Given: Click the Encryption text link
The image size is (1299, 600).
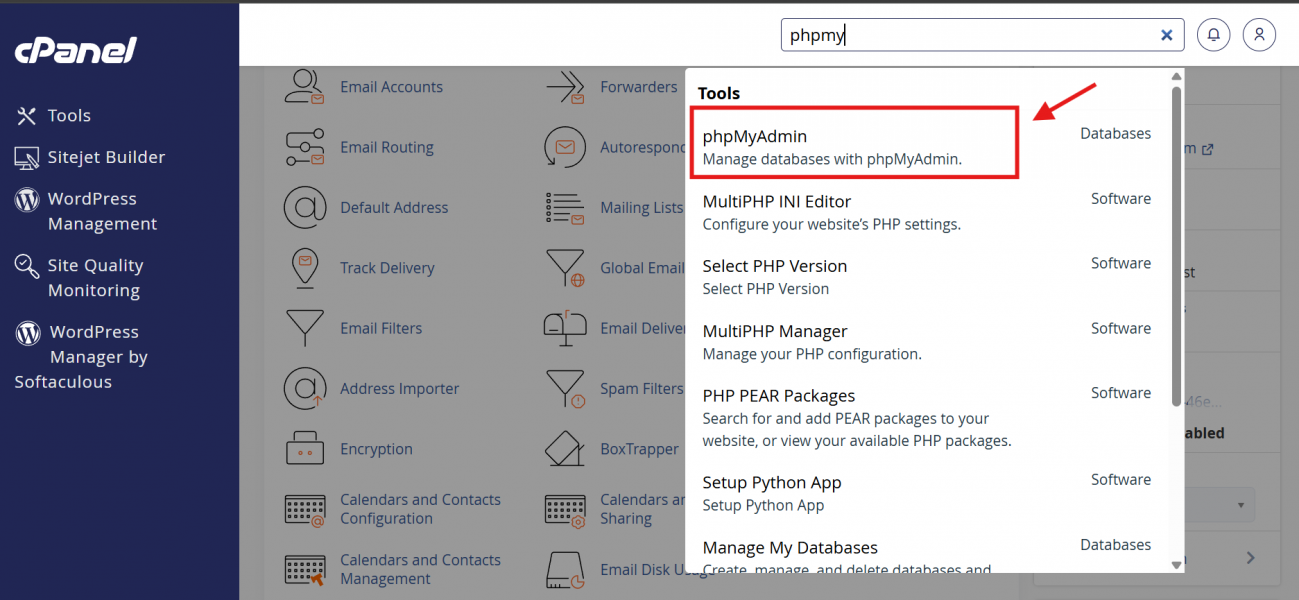Looking at the screenshot, I should 376,449.
